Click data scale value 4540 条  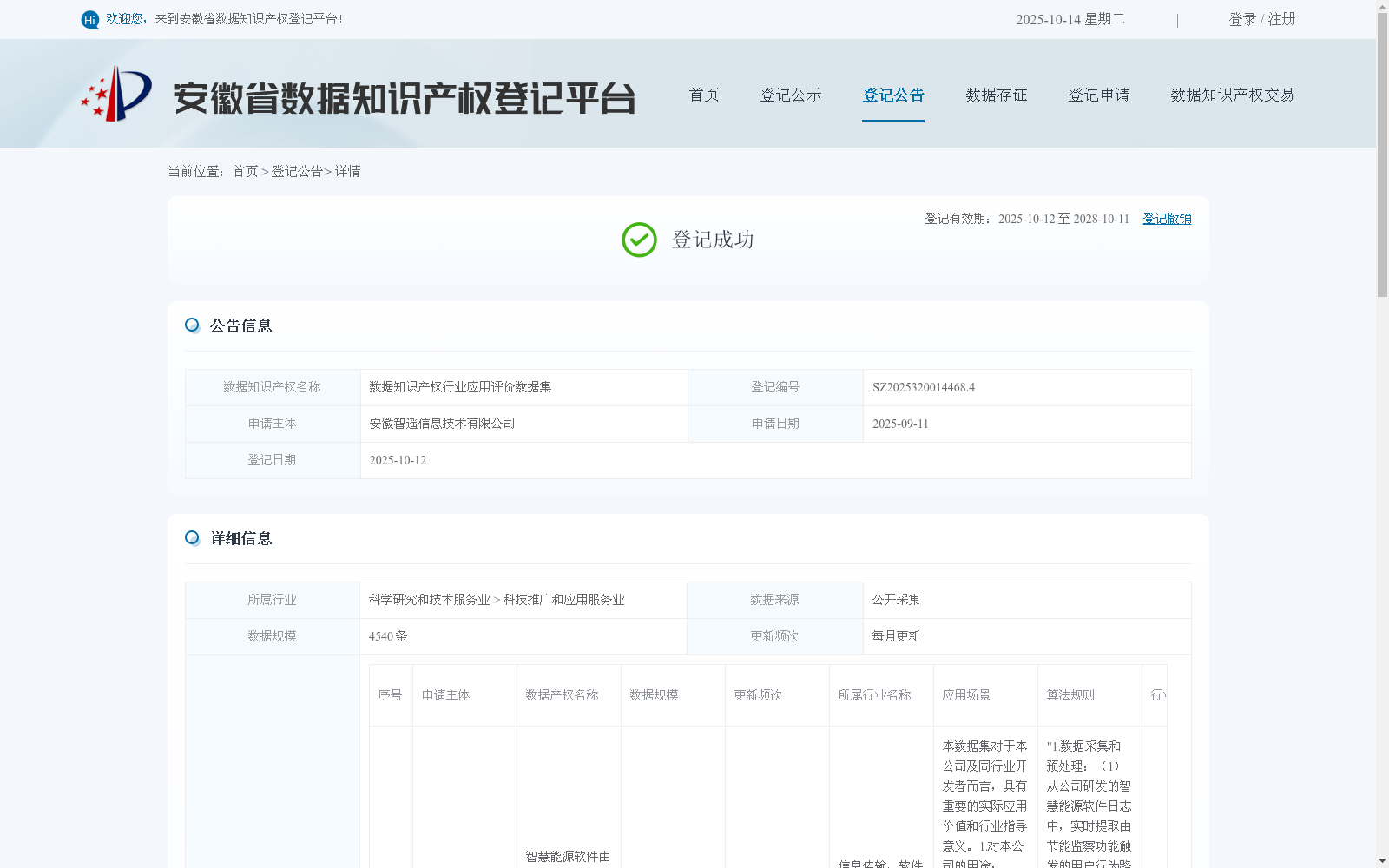pyautogui.click(x=388, y=636)
